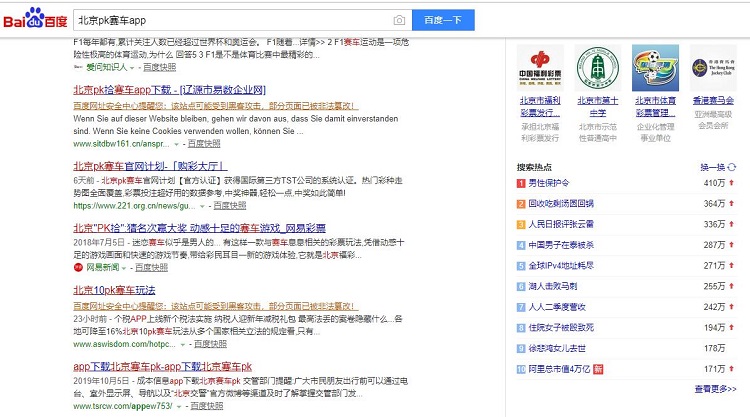Click the hacked-site warning under 北京pk拾赛车app下载
The width and height of the screenshot is (750, 417).
click(x=216, y=106)
